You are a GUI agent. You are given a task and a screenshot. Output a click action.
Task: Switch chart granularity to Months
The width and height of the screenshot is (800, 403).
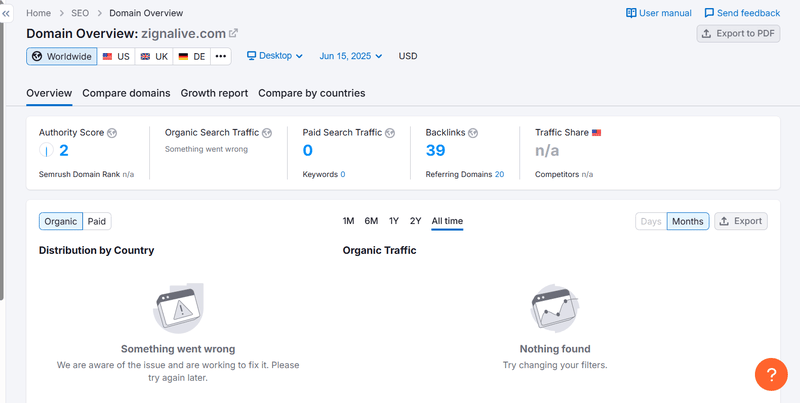tap(688, 221)
